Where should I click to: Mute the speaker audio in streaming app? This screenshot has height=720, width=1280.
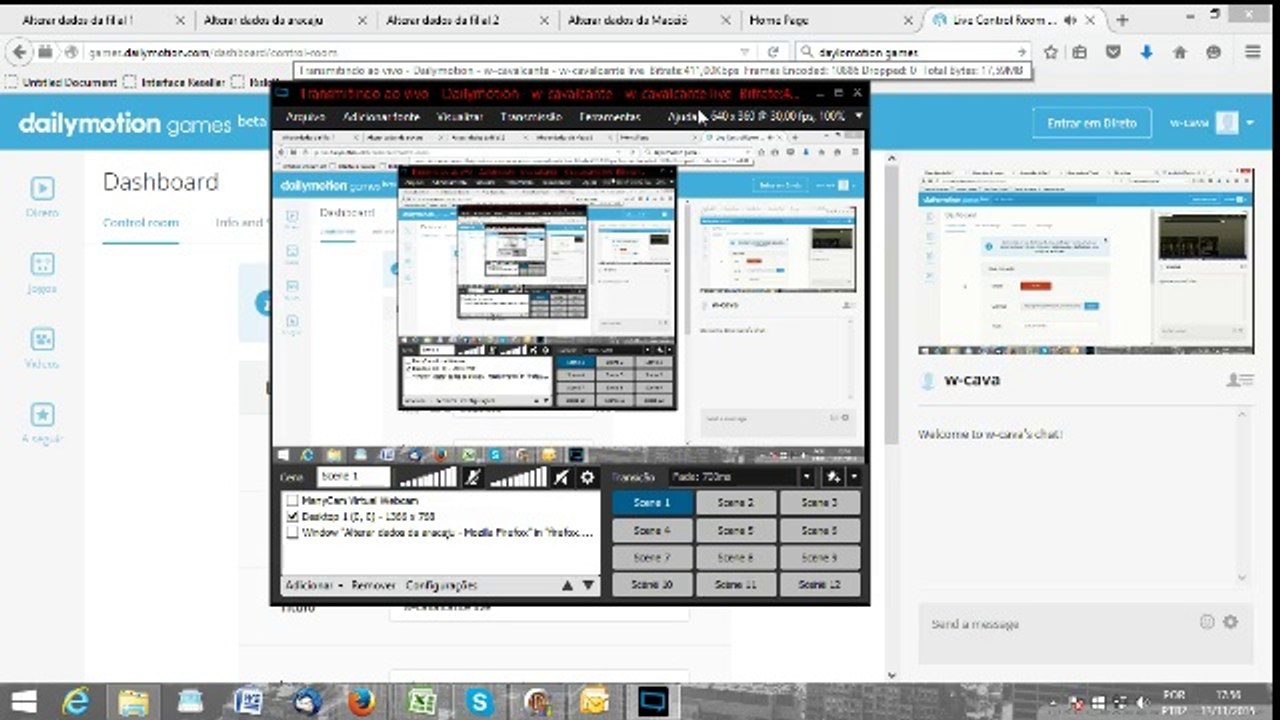point(561,477)
